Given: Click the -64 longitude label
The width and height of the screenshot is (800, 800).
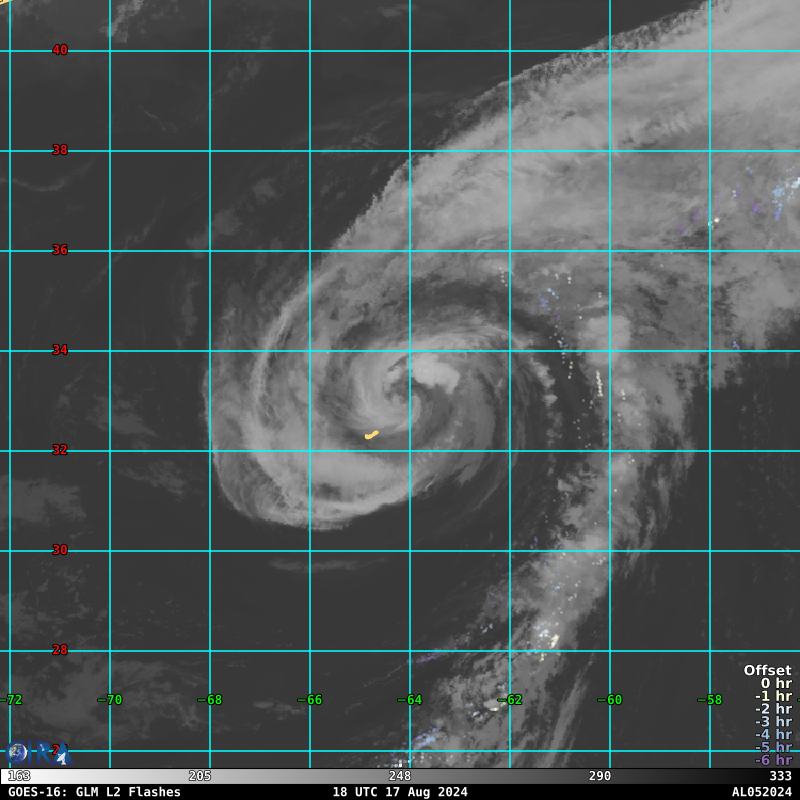Looking at the screenshot, I should pyautogui.click(x=409, y=700).
